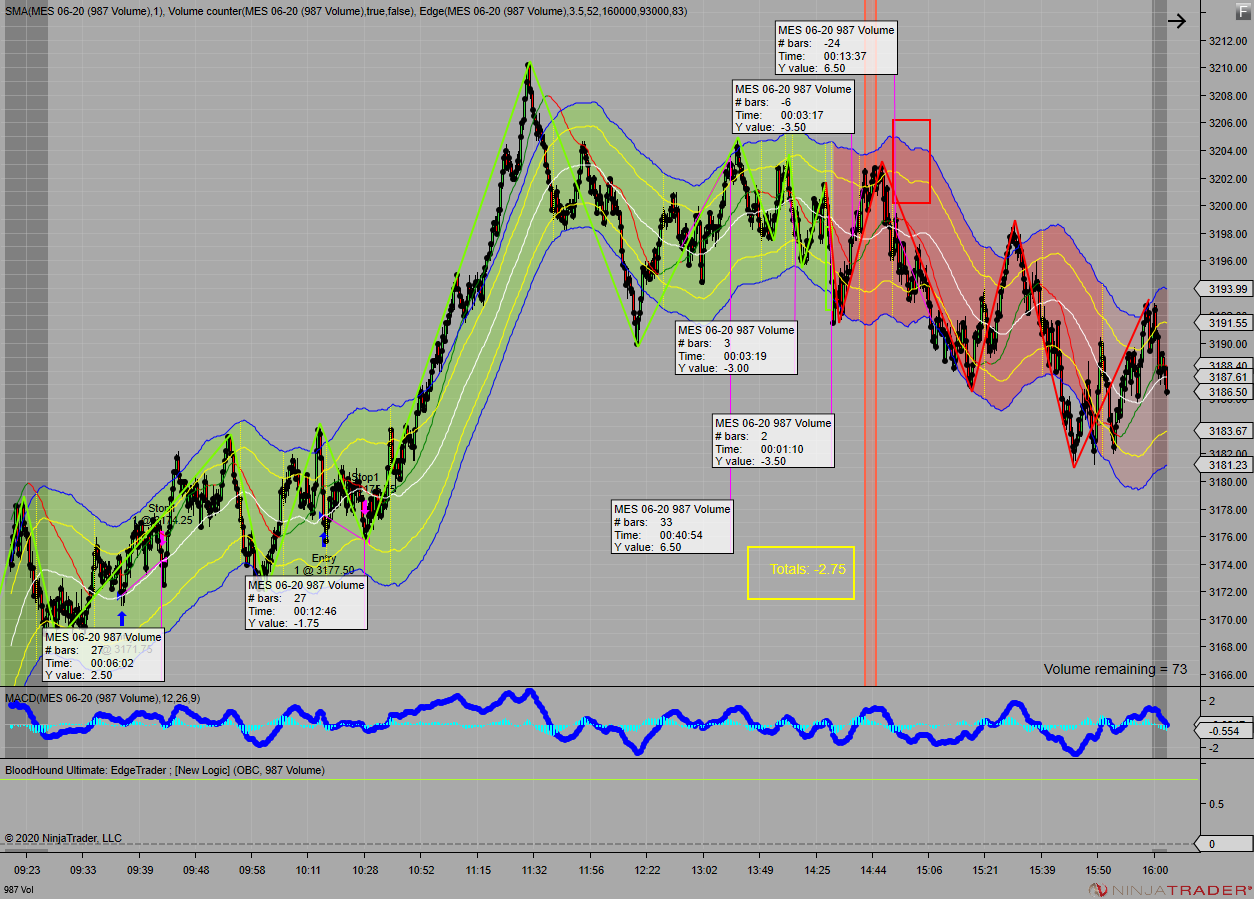
Task: Click the Entry 1 @ 3177.50 label
Action: coord(324,565)
